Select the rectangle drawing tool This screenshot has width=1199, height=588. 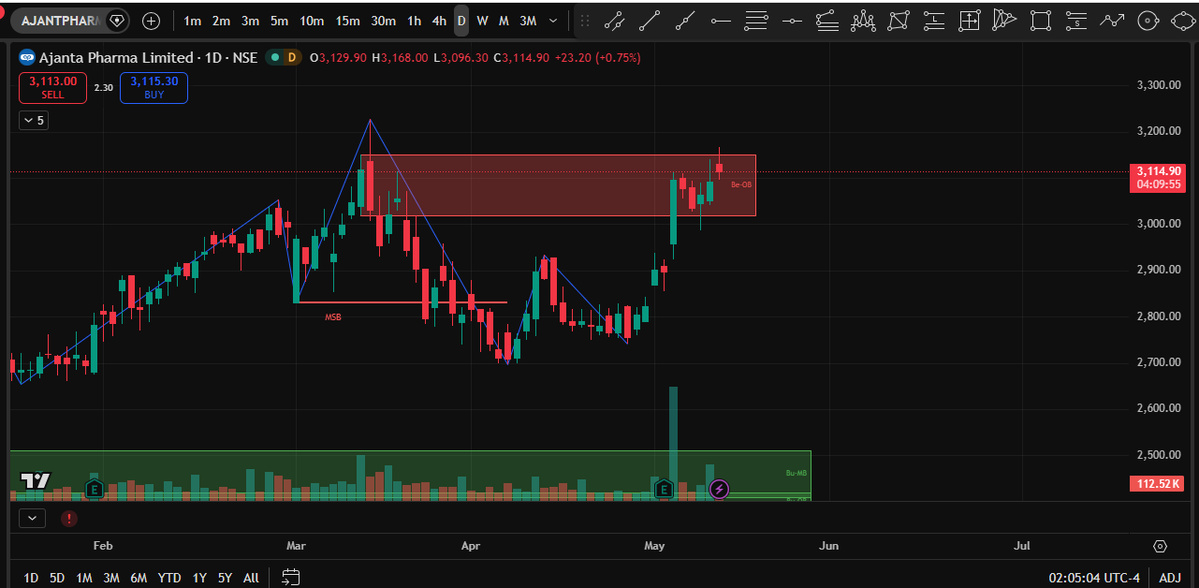[1041, 21]
